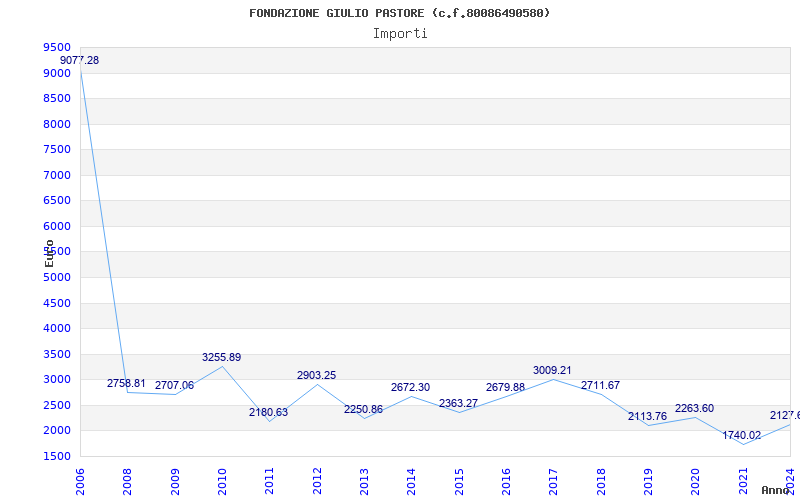This screenshot has height=500, width=800.
Task: Click the 'Anno' x-axis title
Action: click(776, 490)
